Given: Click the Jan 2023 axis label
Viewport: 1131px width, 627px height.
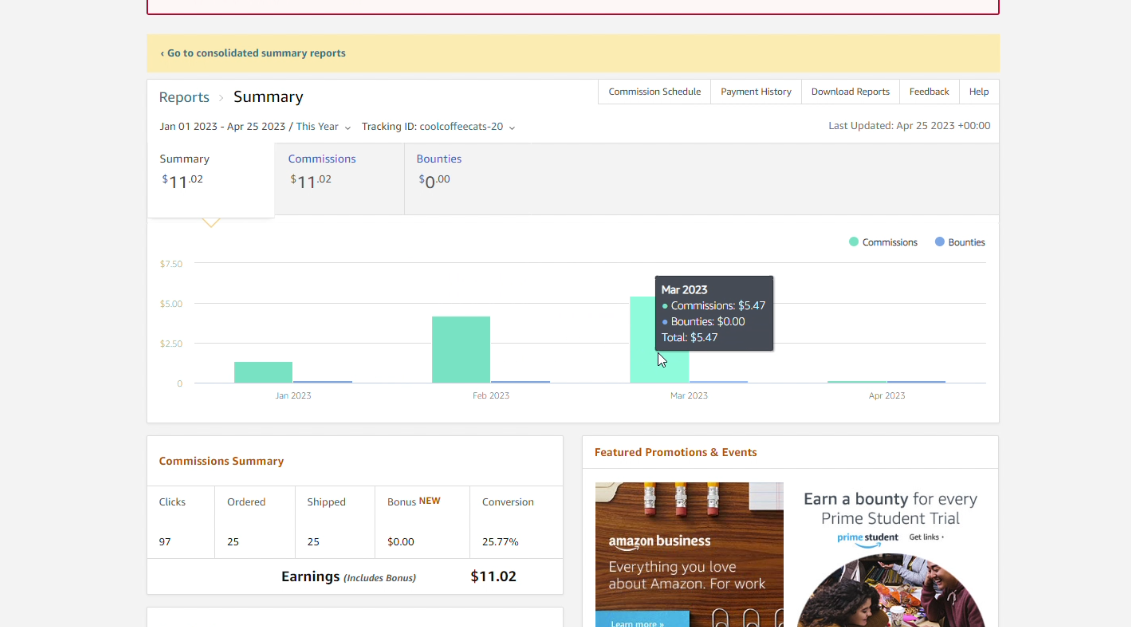Looking at the screenshot, I should [x=293, y=395].
